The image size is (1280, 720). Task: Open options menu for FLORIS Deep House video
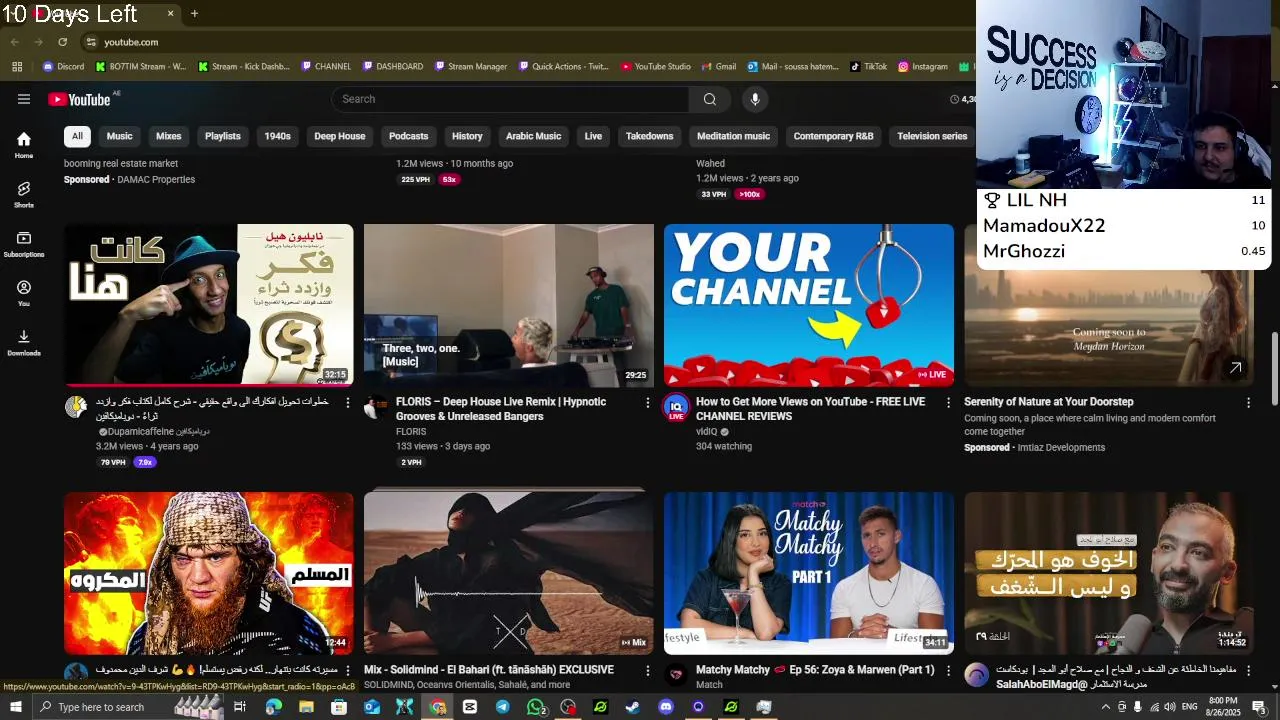tap(648, 402)
